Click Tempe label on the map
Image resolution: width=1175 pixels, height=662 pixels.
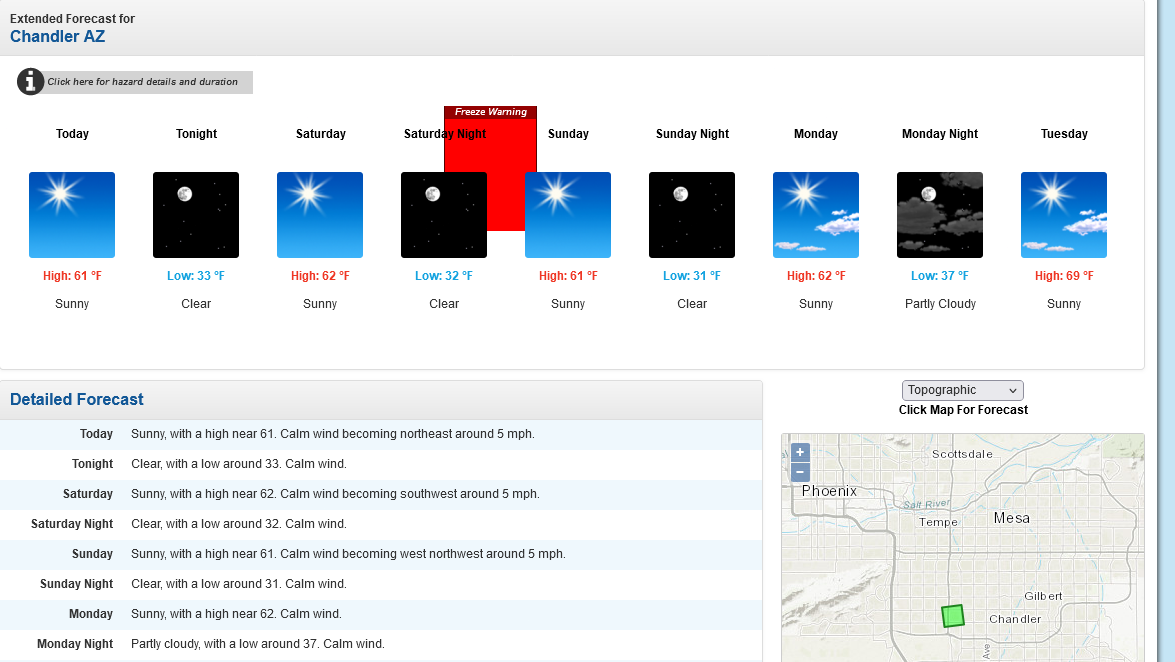938,523
